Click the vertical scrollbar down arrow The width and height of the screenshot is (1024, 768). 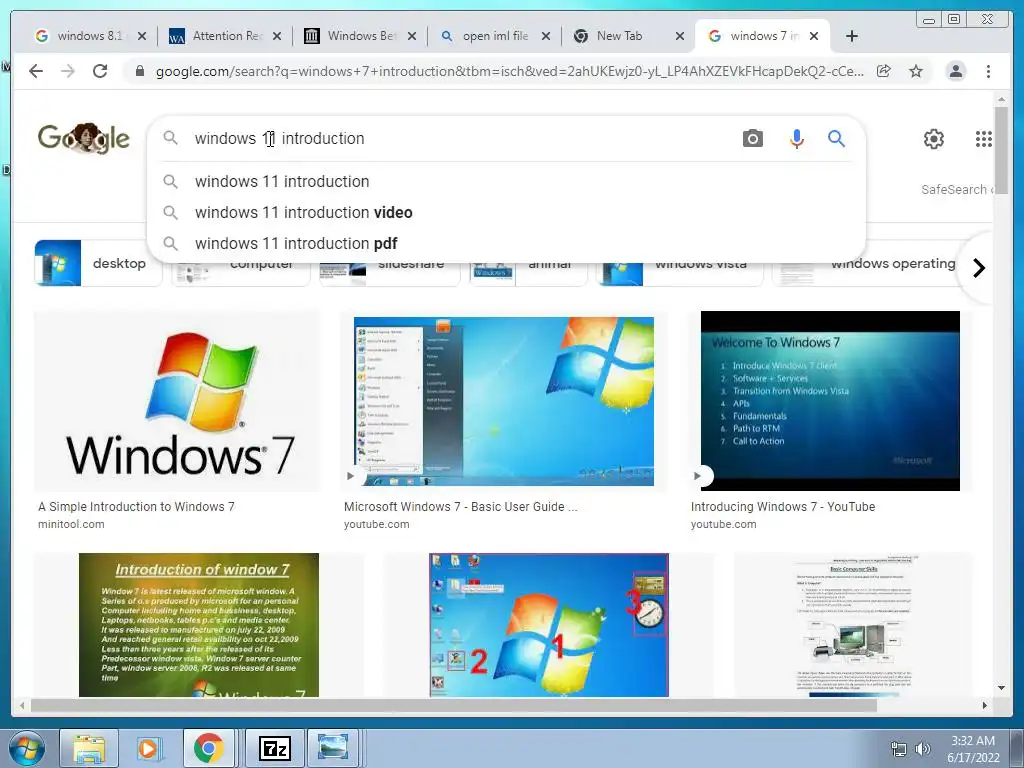point(1001,688)
